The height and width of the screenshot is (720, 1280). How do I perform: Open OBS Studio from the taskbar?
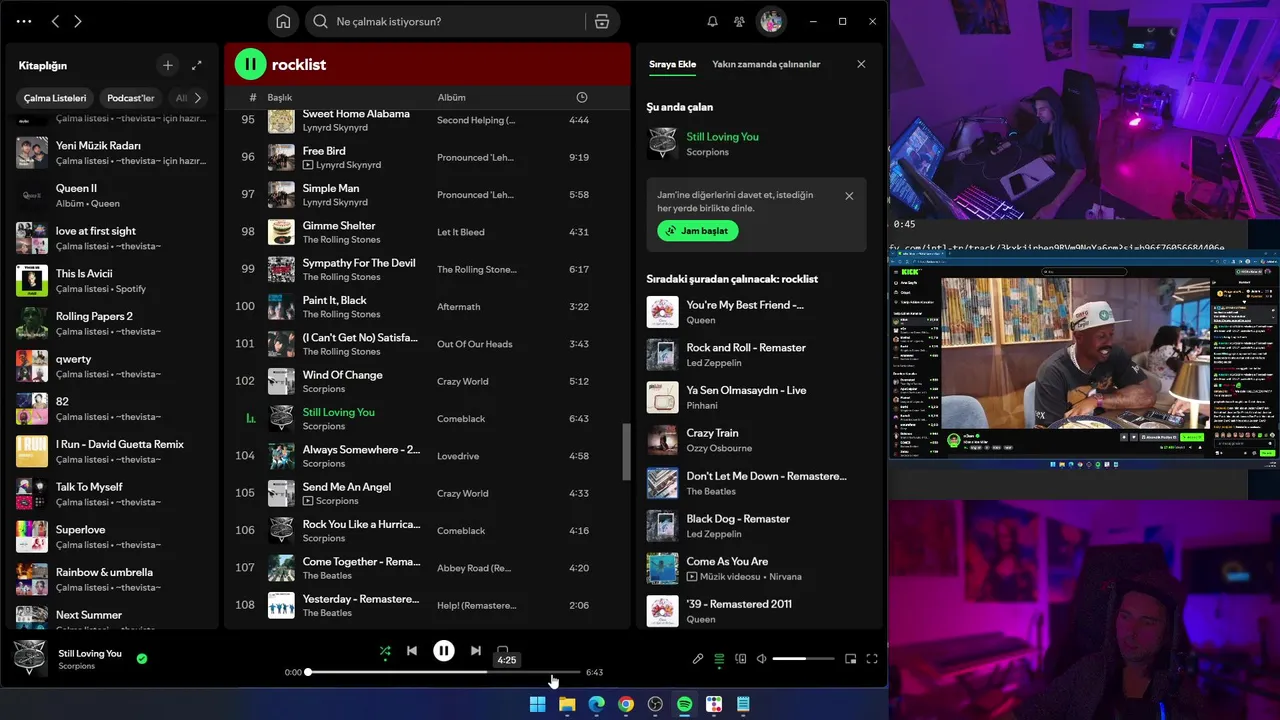click(x=655, y=704)
